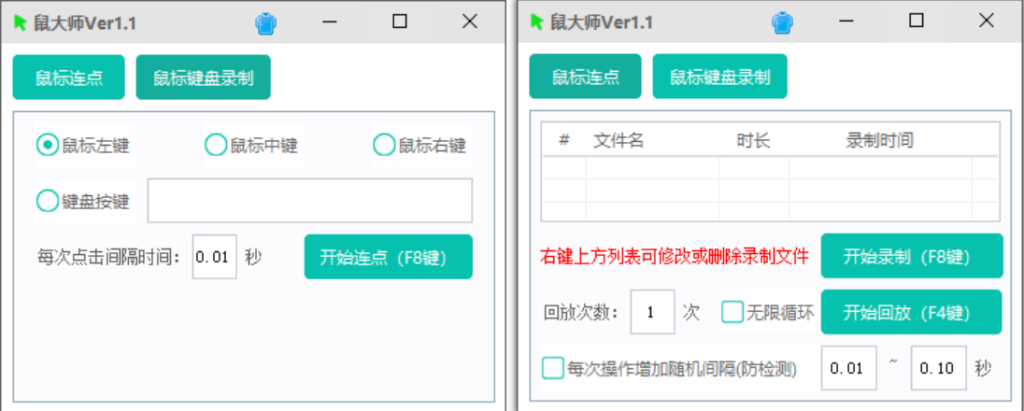
Task: Select the 鼠标左键 radio option
Action: (47, 145)
